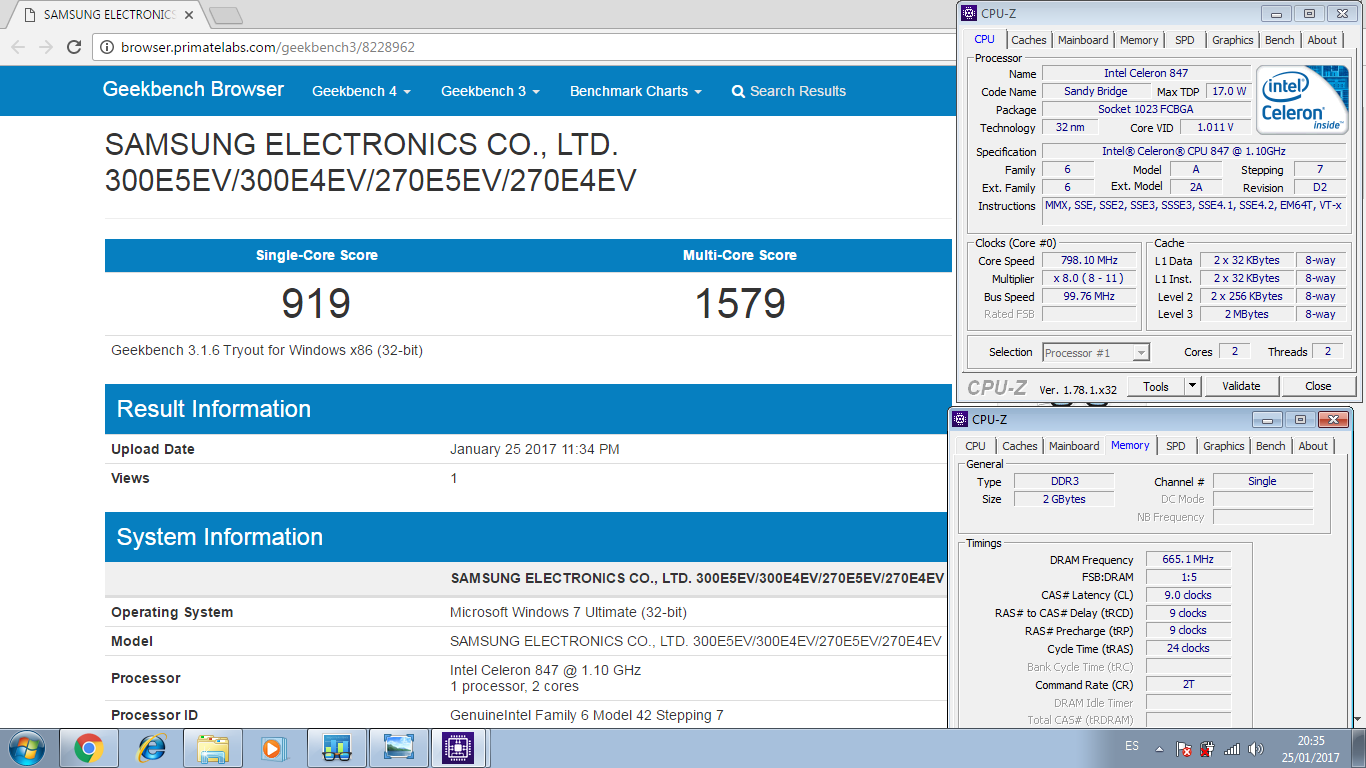Open the Action Center flag icon
This screenshot has width=1366, height=768.
pyautogui.click(x=1183, y=748)
